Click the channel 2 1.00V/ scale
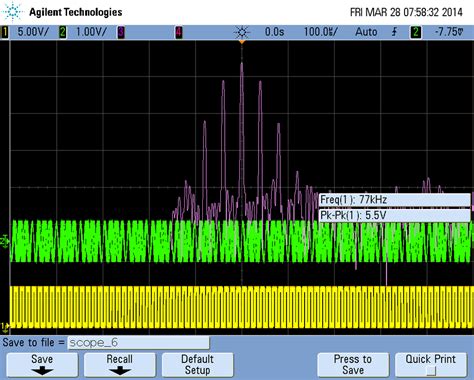Image resolution: width=474 pixels, height=380 pixels. point(91,32)
